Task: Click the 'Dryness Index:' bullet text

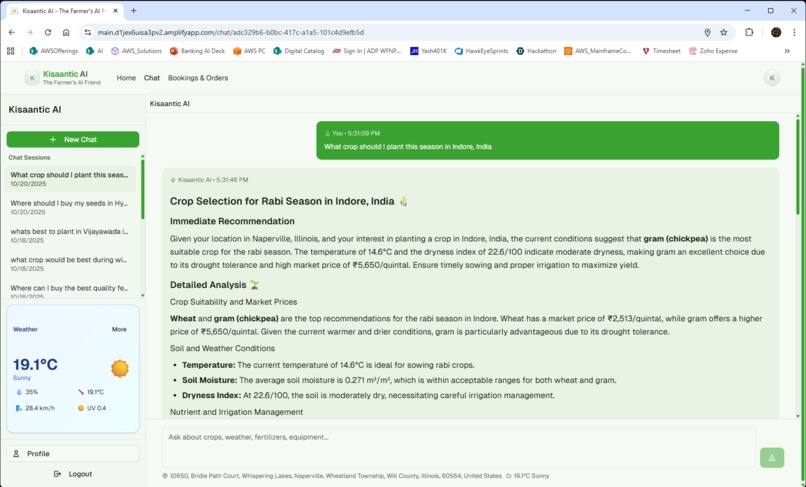Action: point(211,395)
